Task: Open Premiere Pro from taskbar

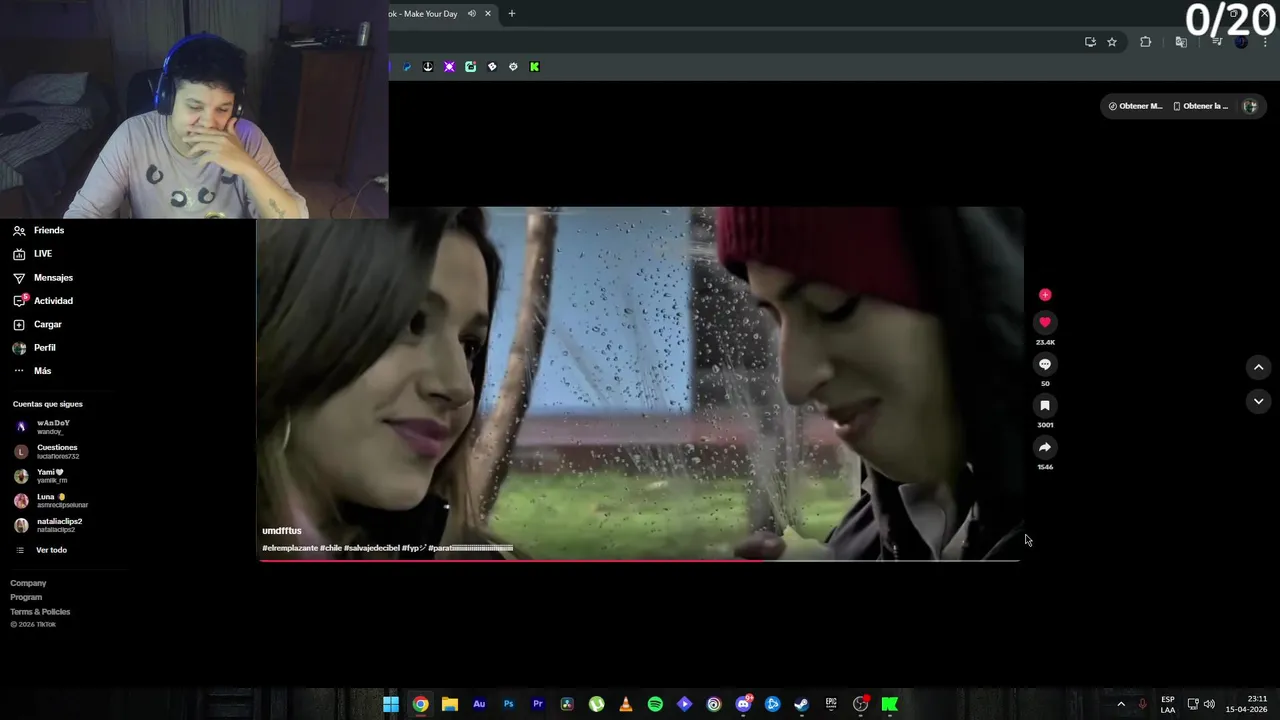Action: (x=538, y=704)
